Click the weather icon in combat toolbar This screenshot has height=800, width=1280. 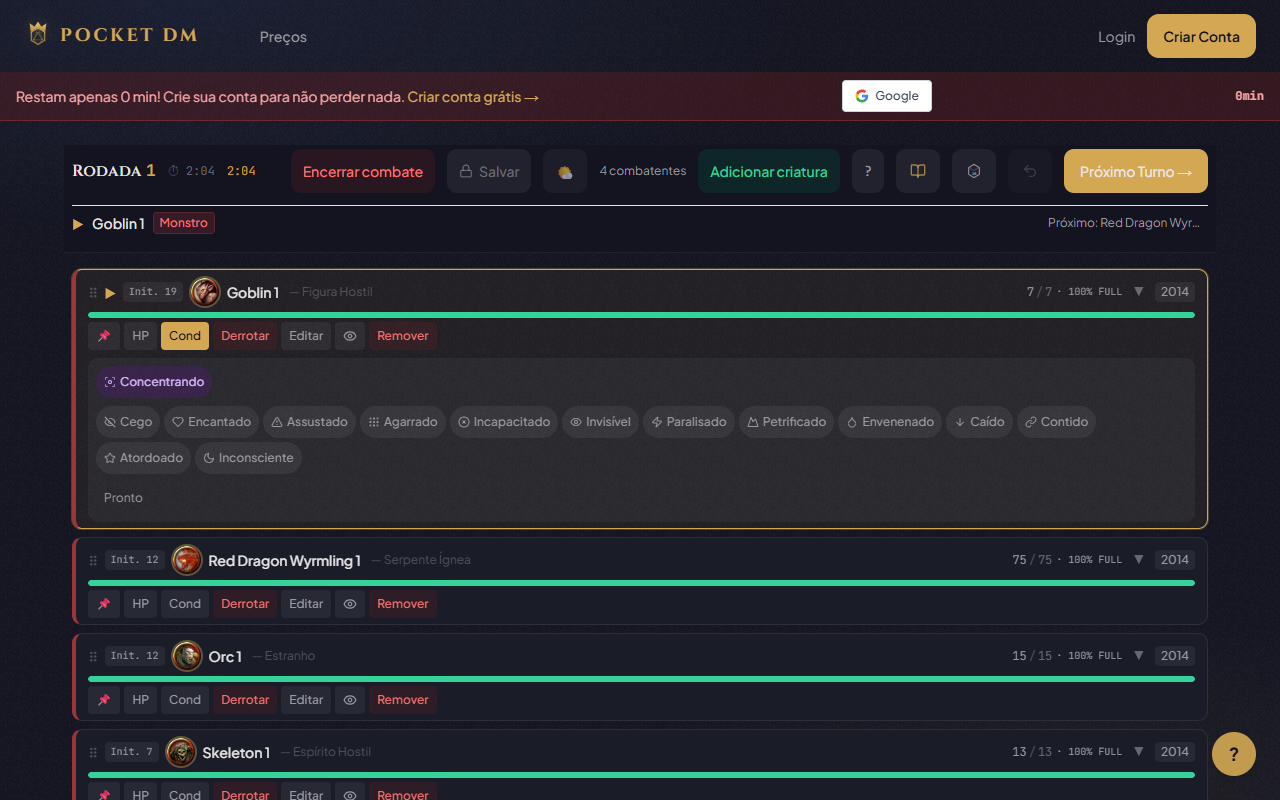click(x=565, y=171)
